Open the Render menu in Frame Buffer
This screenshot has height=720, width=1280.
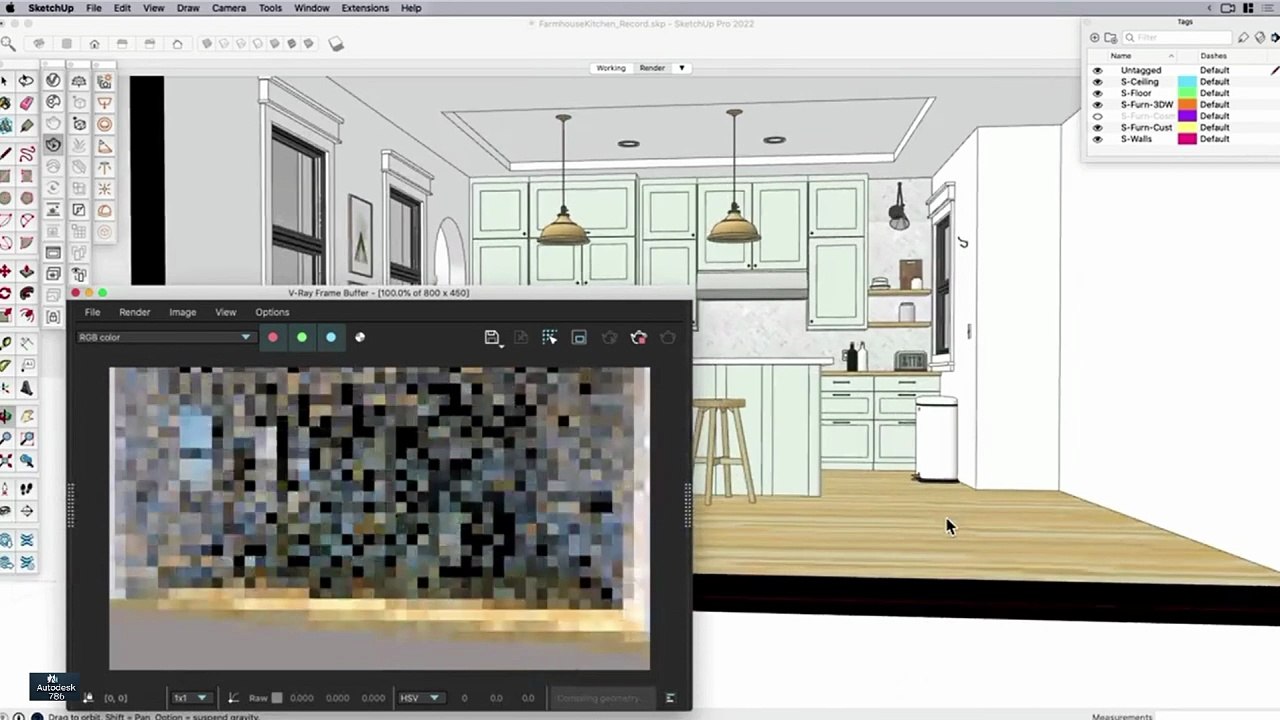pos(134,312)
